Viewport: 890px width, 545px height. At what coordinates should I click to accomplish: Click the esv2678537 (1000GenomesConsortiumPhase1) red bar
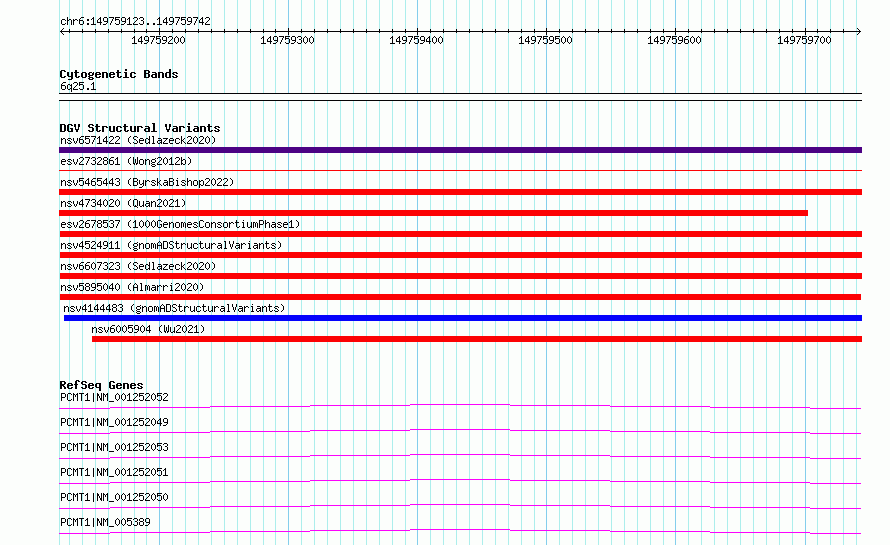tap(460, 234)
